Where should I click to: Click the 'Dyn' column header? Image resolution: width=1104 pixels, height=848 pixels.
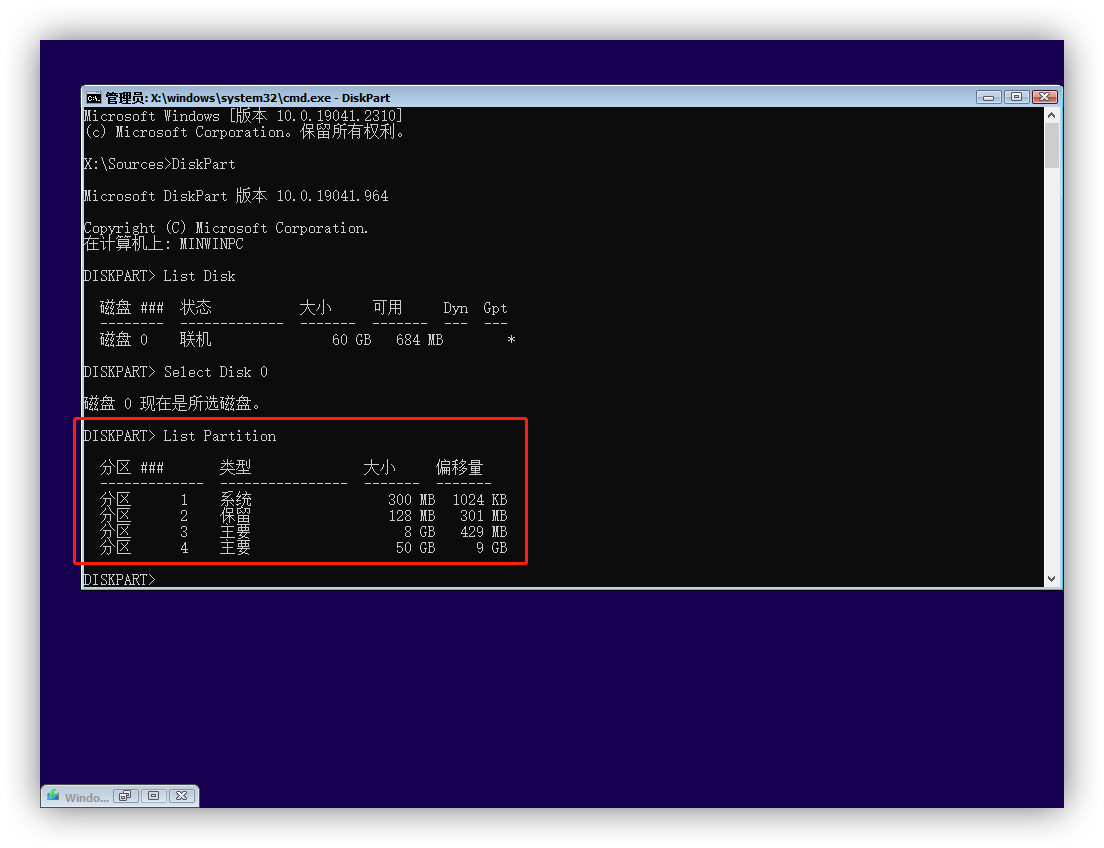(456, 308)
